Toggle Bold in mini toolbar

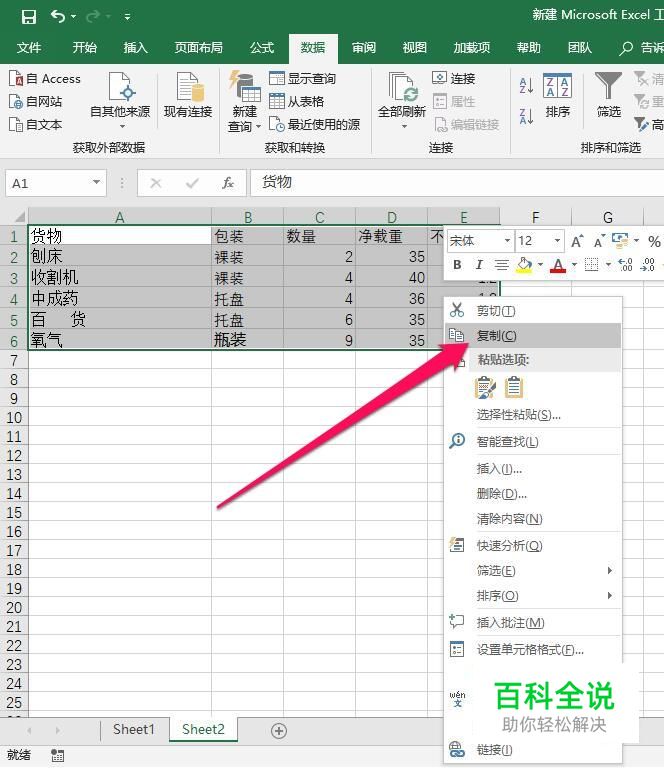tap(457, 265)
